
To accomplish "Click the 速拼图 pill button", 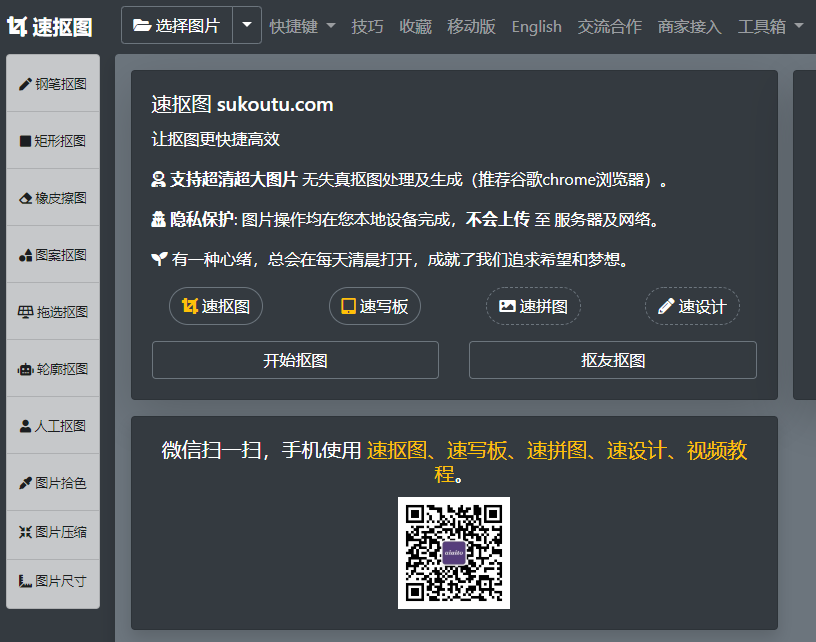I will 533,306.
